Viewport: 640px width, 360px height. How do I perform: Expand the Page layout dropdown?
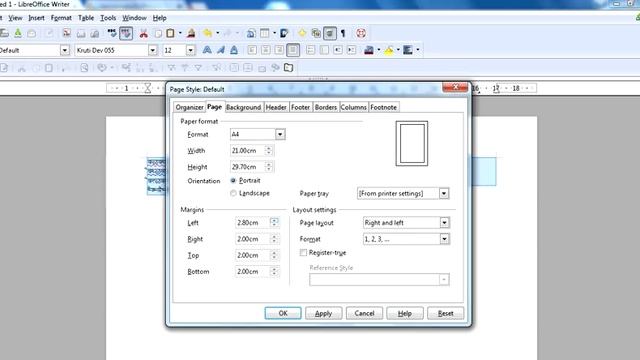444,222
